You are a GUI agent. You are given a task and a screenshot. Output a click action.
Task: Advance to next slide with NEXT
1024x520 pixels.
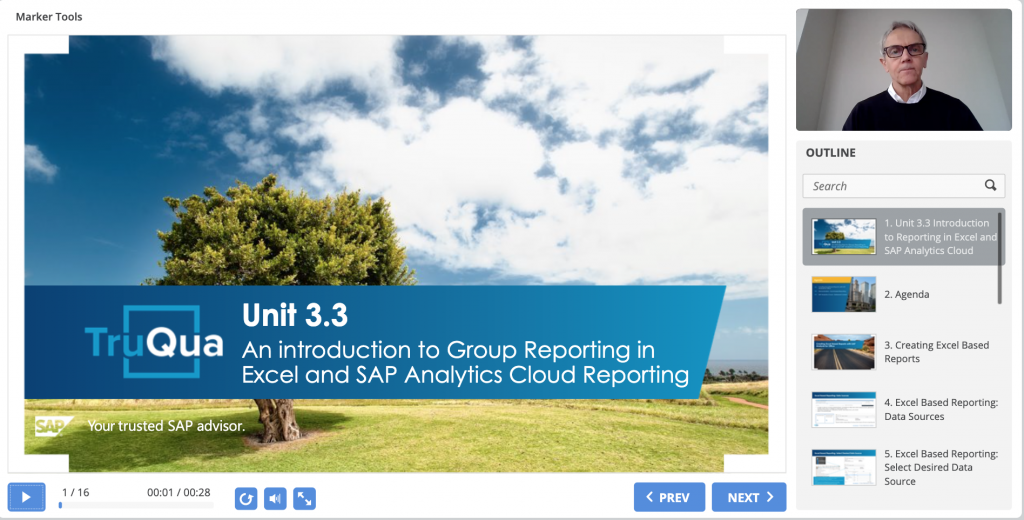click(748, 497)
